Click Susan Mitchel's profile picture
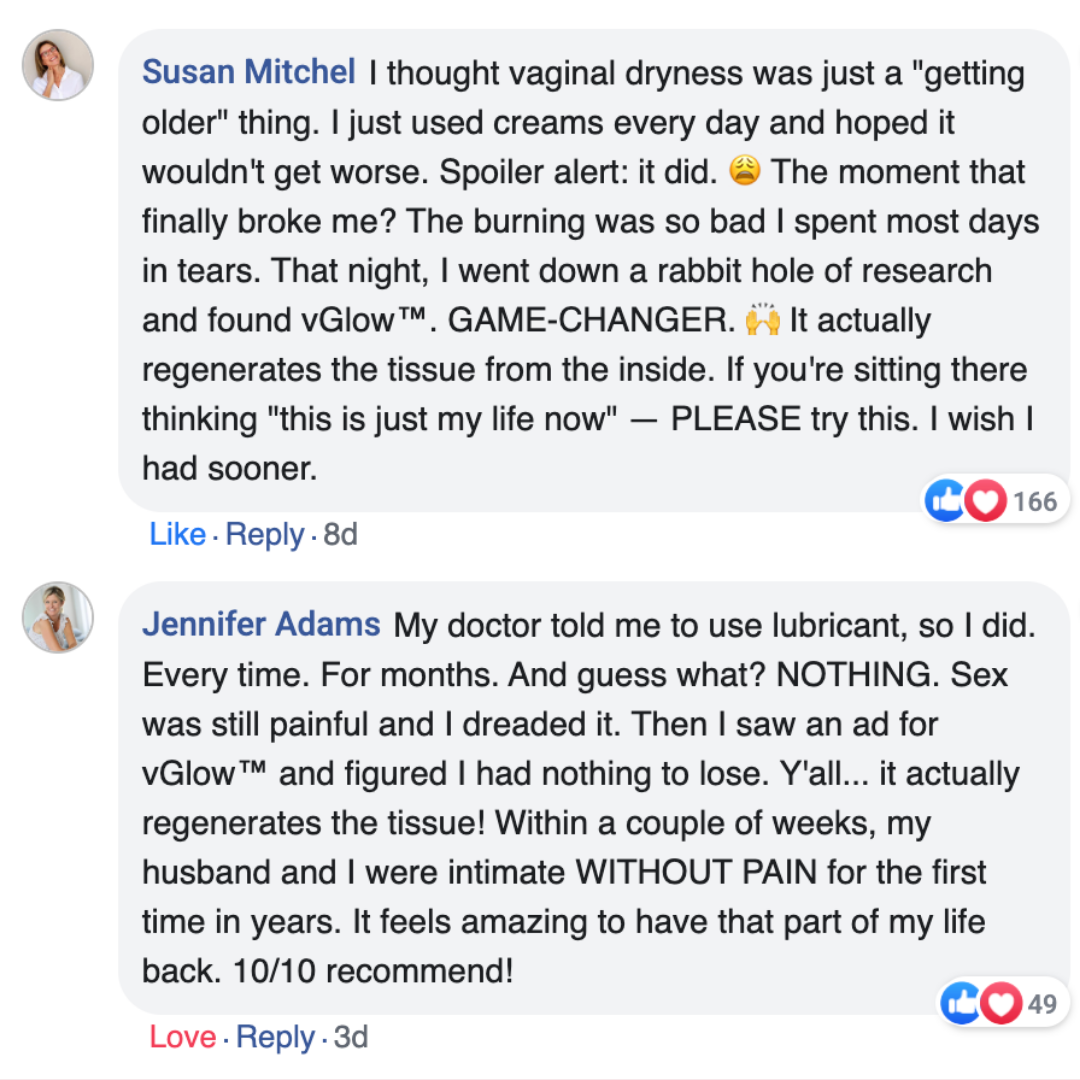1080x1080 pixels. point(58,65)
